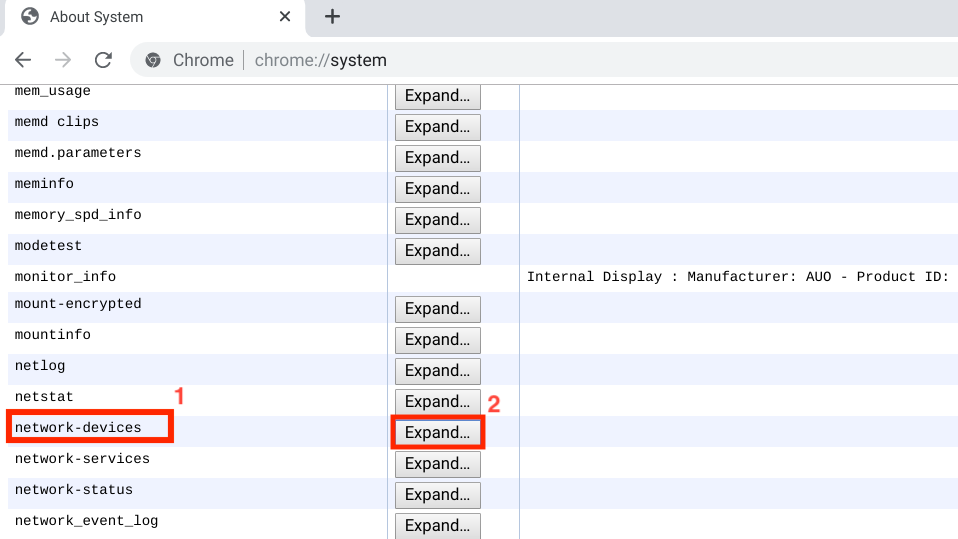Open a new tab with plus icon
Screen dimensions: 958x539
(x=332, y=16)
